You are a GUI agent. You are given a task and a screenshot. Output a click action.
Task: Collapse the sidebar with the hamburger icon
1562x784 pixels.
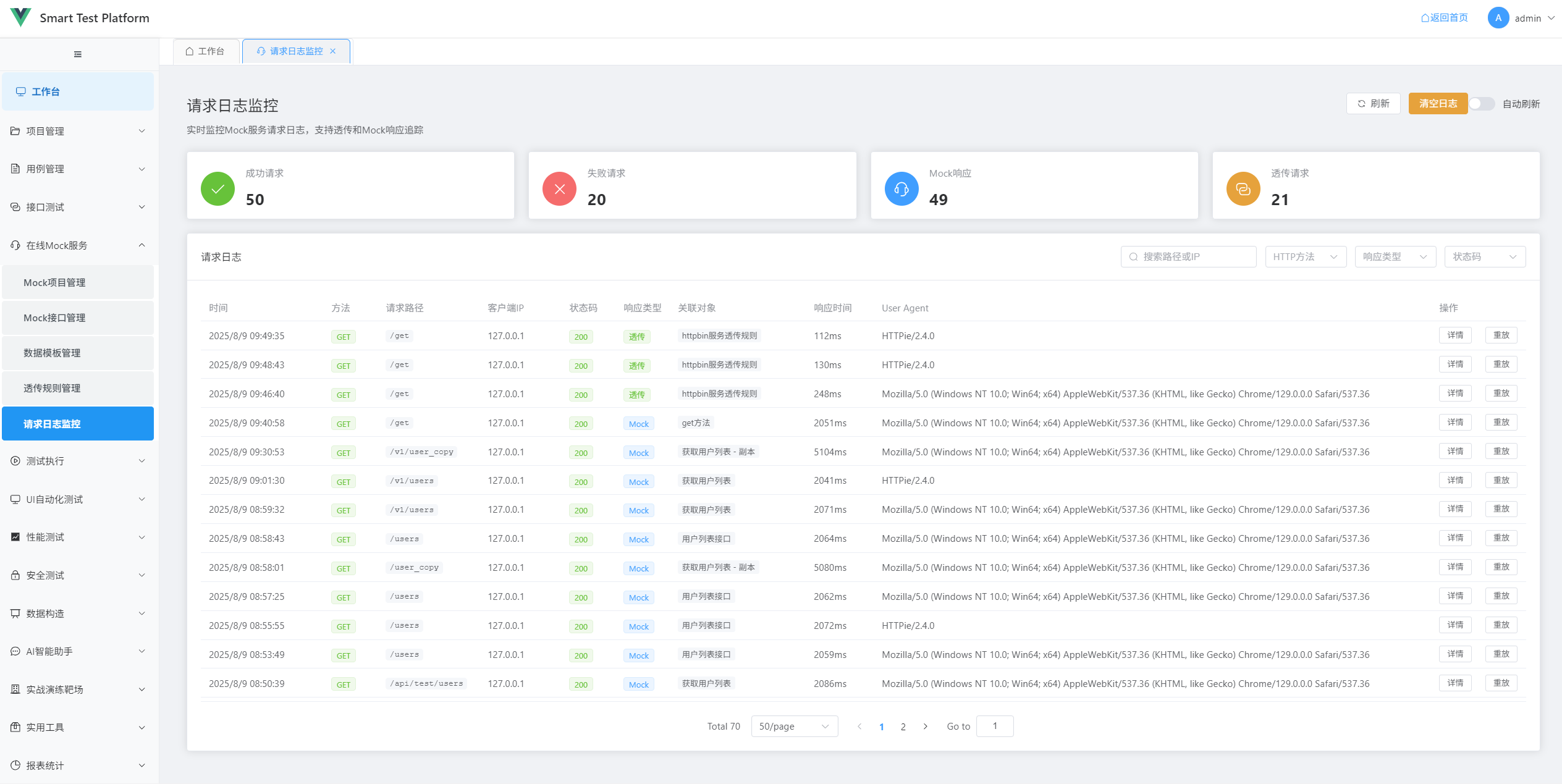point(78,54)
